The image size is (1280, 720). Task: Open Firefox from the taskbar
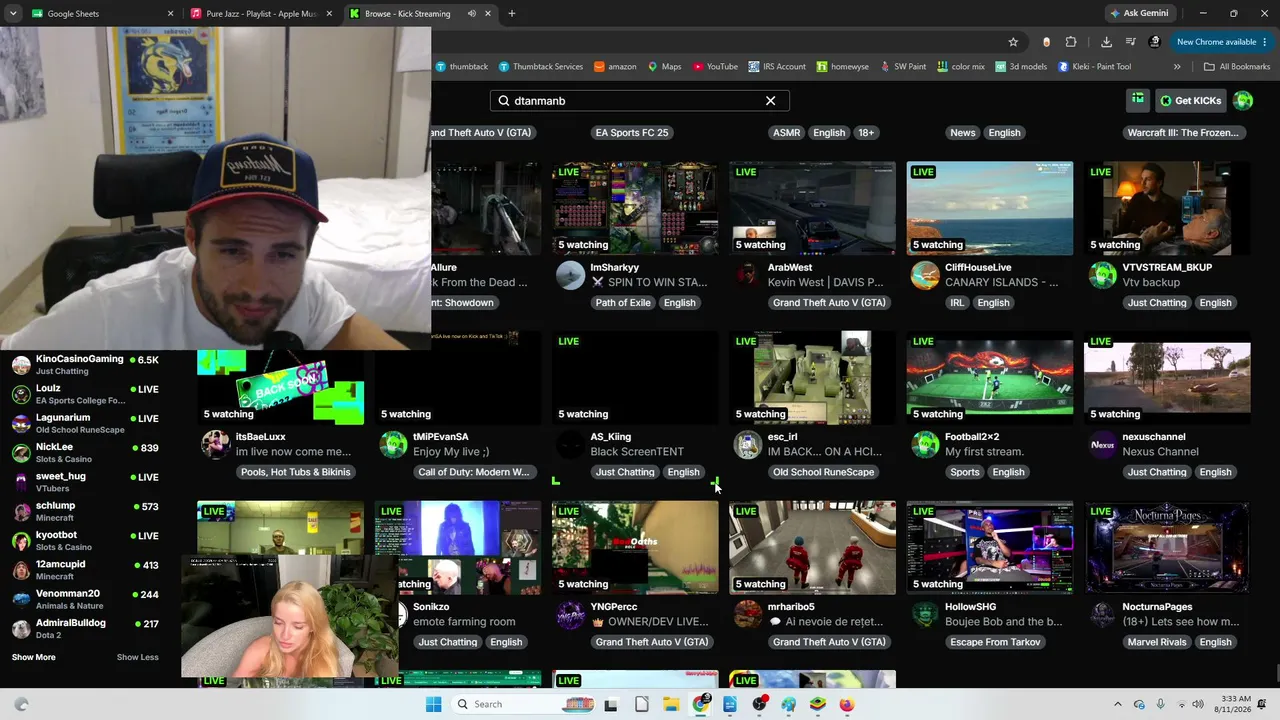pyautogui.click(x=847, y=704)
